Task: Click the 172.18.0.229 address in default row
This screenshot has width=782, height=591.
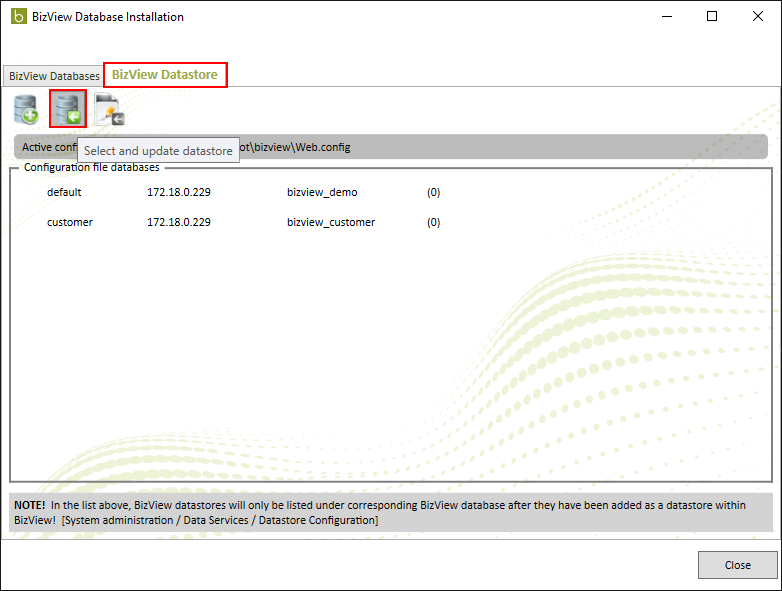Action: pyautogui.click(x=179, y=192)
